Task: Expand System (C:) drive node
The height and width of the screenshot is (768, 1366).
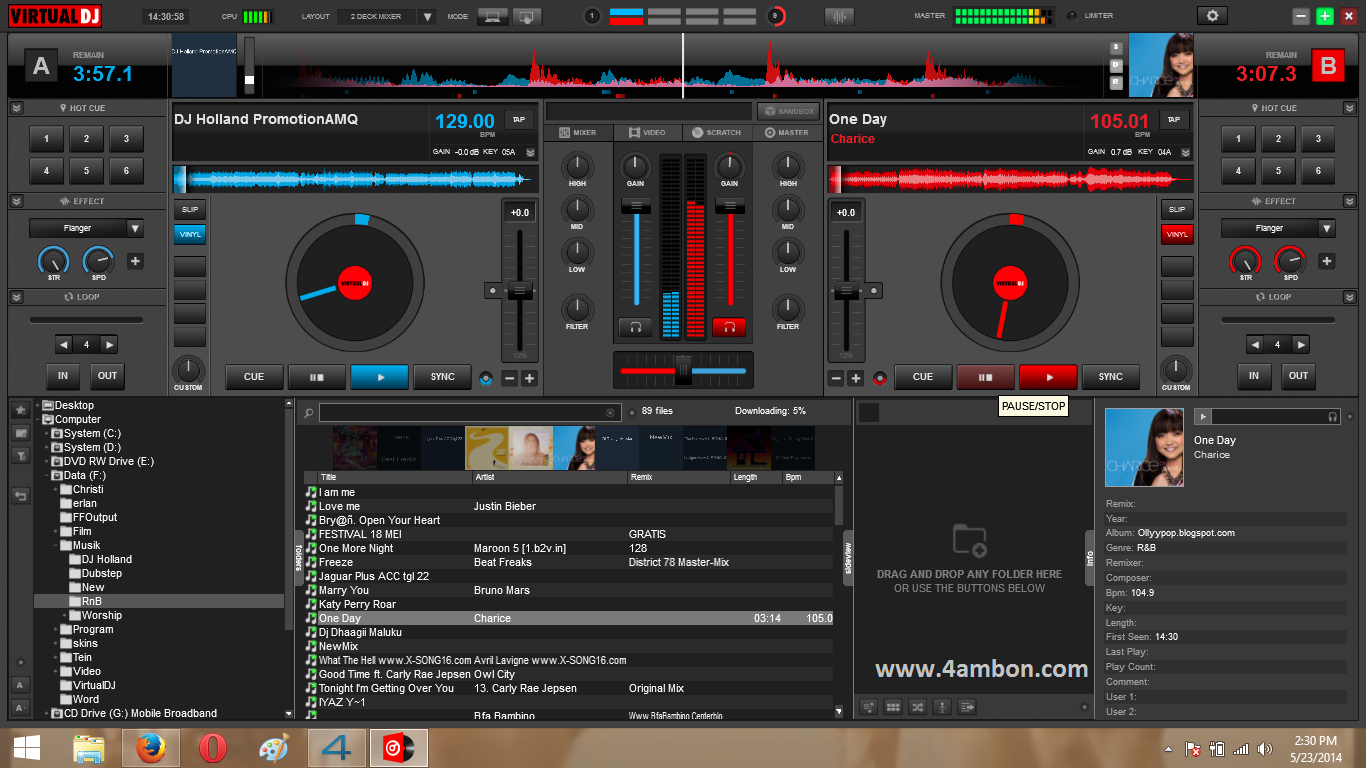Action: coord(46,434)
